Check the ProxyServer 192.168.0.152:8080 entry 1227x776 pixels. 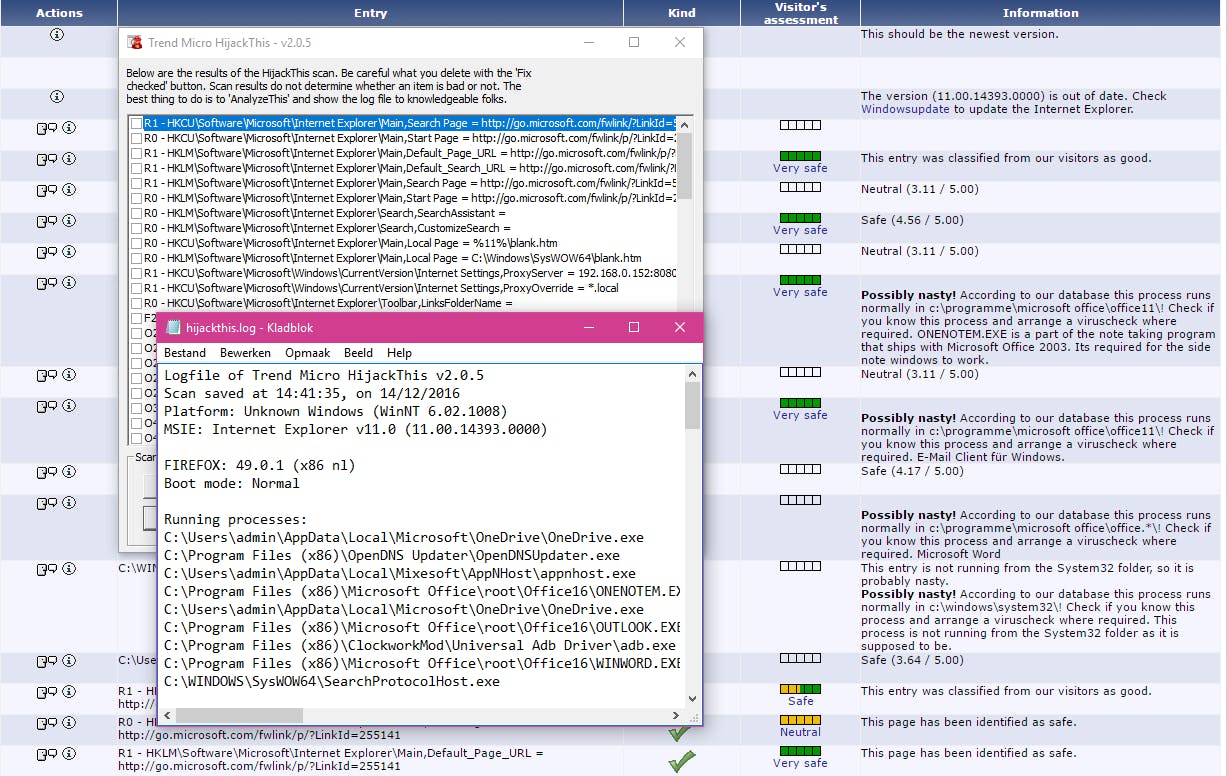point(136,273)
